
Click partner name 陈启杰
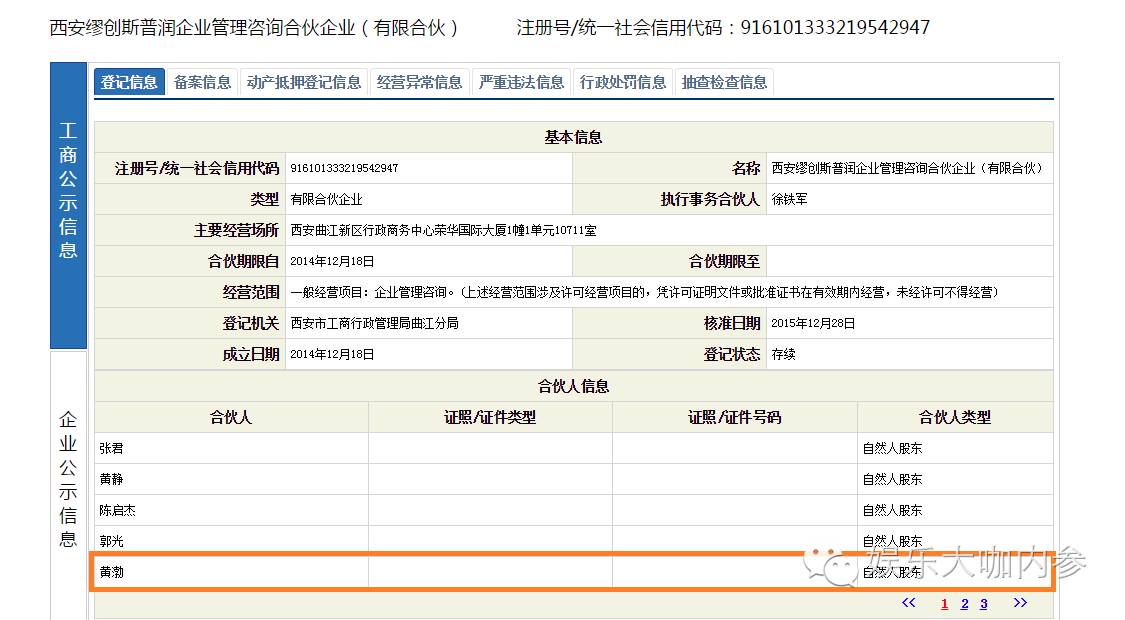point(118,511)
